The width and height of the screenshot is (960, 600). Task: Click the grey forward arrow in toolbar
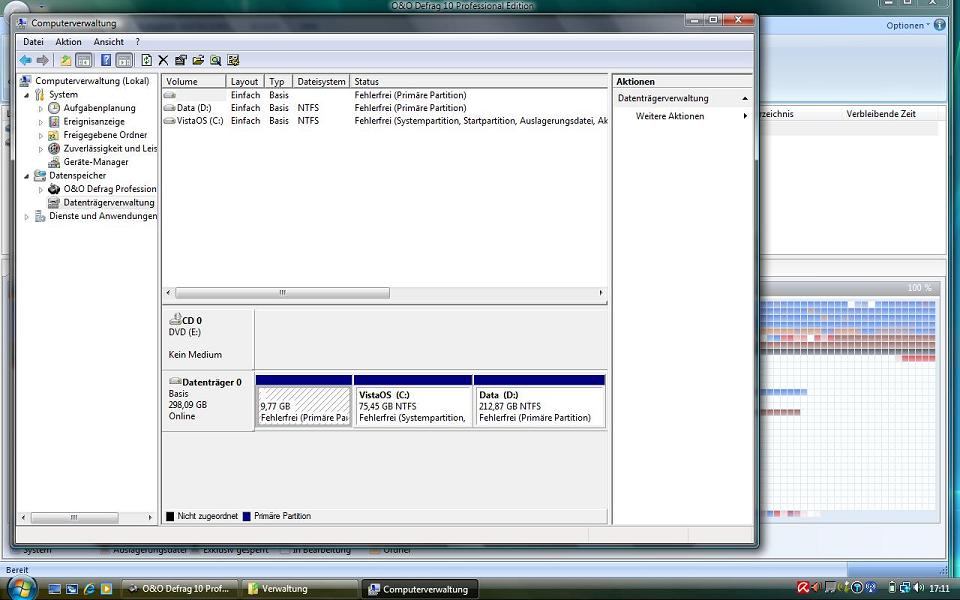pyautogui.click(x=42, y=60)
